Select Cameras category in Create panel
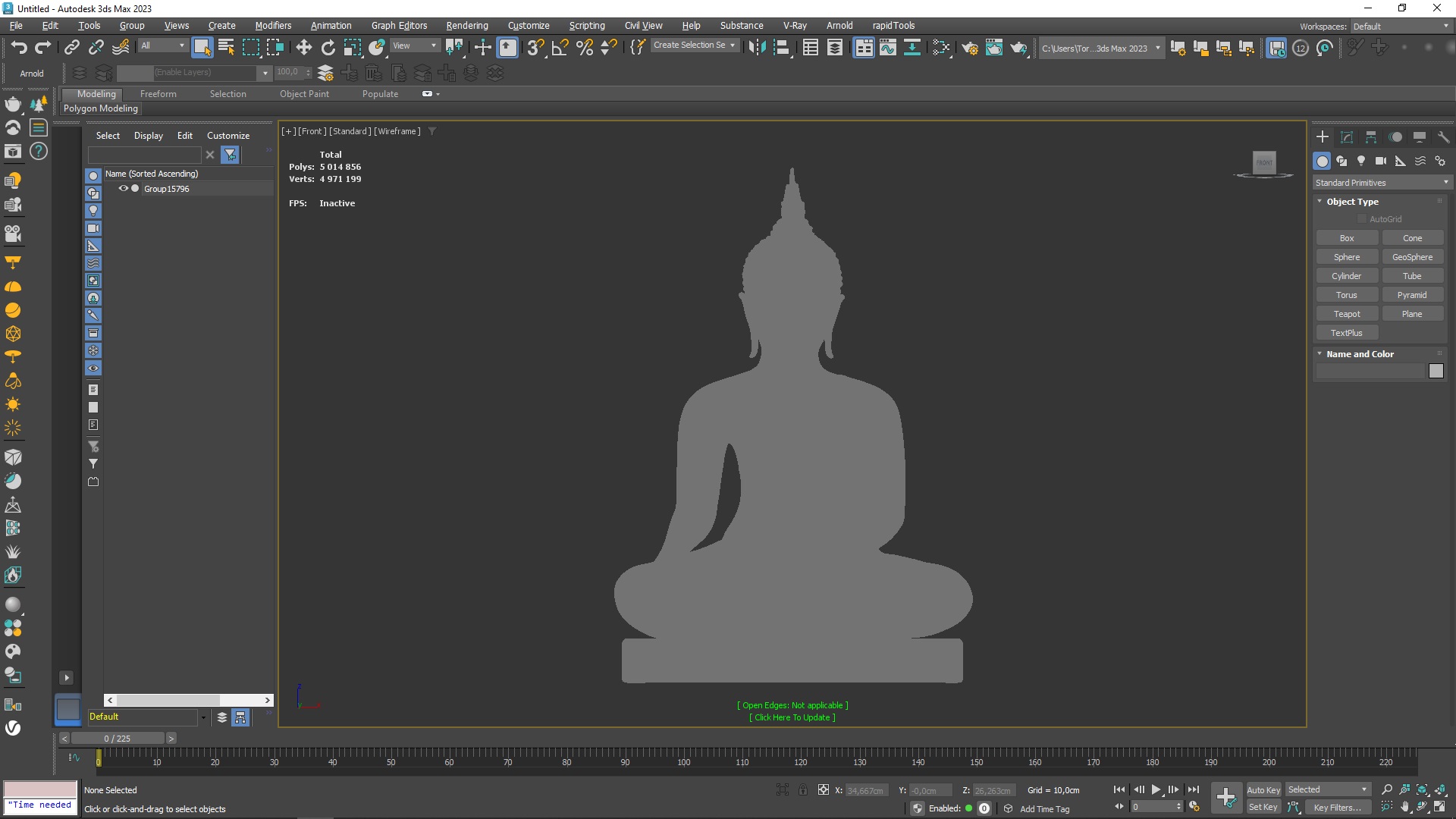 (1381, 161)
